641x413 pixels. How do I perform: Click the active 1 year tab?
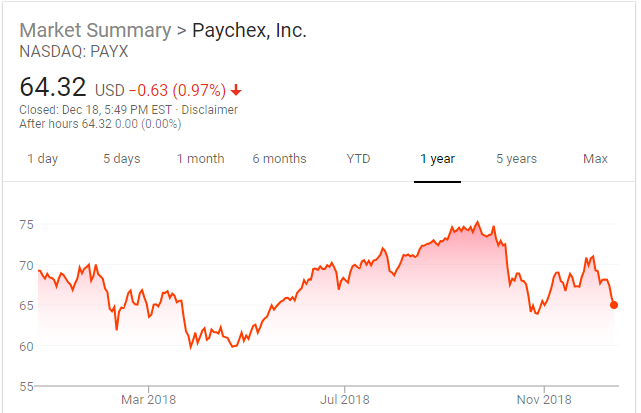(437, 159)
